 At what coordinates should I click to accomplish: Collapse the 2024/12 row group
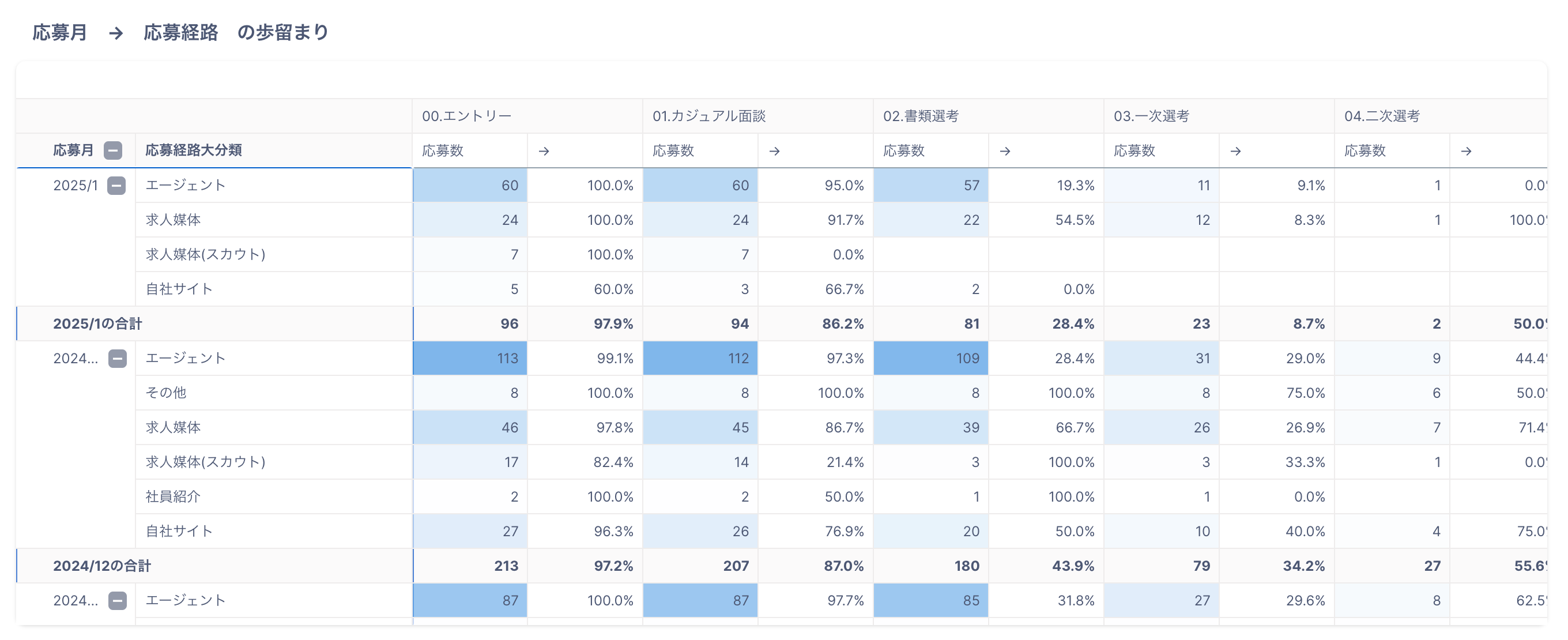point(118,358)
